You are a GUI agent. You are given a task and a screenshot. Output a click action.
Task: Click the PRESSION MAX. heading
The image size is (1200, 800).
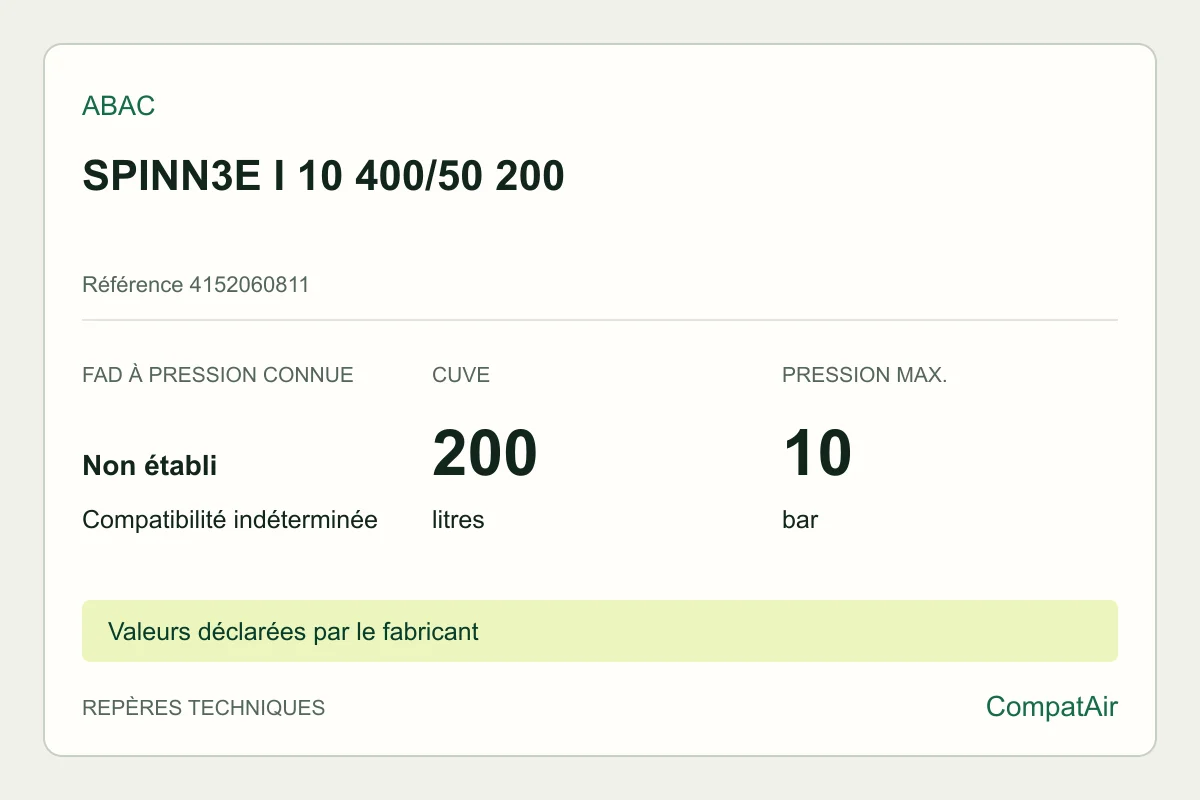[x=864, y=375]
